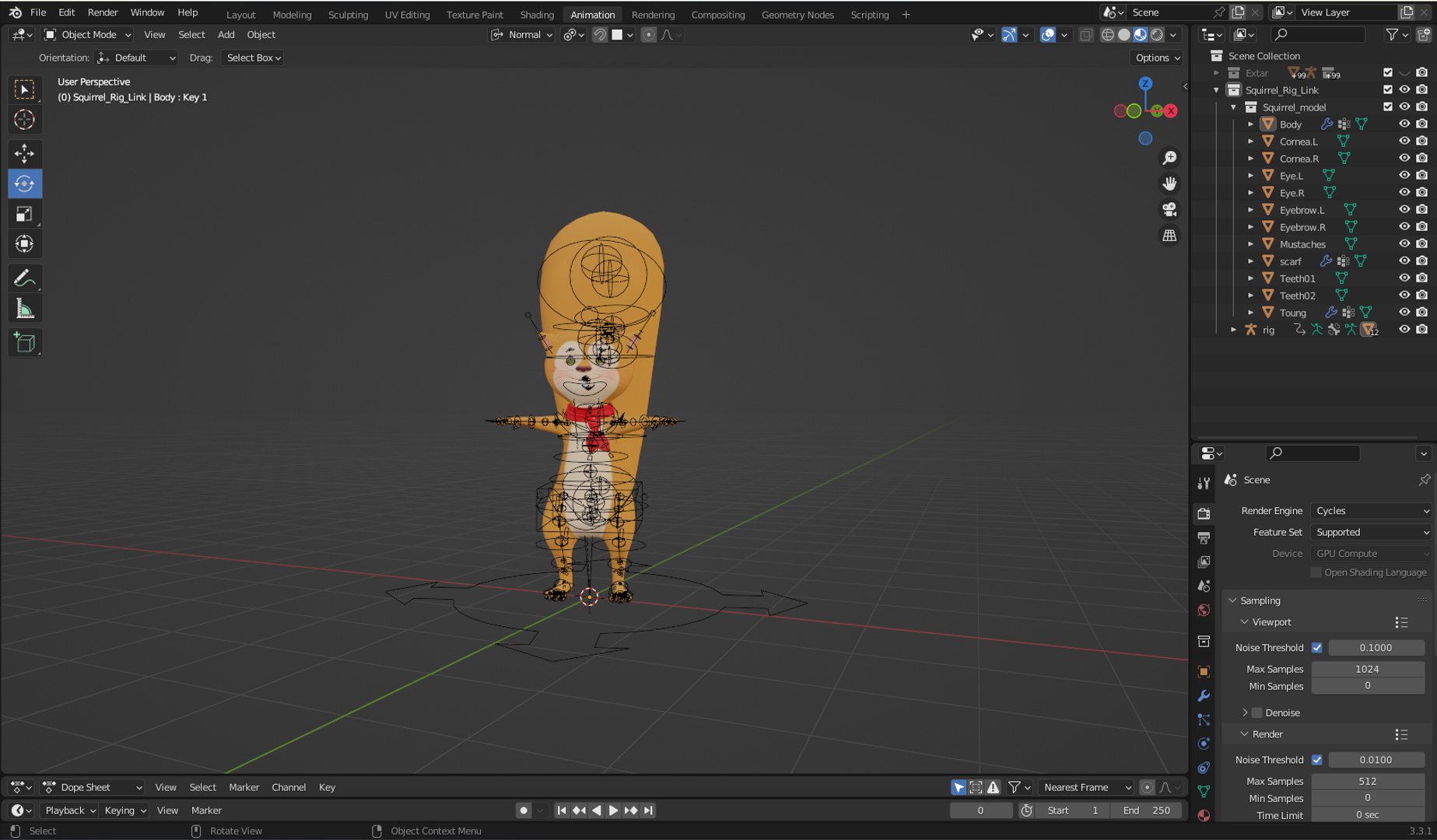The width and height of the screenshot is (1437, 840).
Task: Select the Add Cube tool
Action: (x=24, y=343)
